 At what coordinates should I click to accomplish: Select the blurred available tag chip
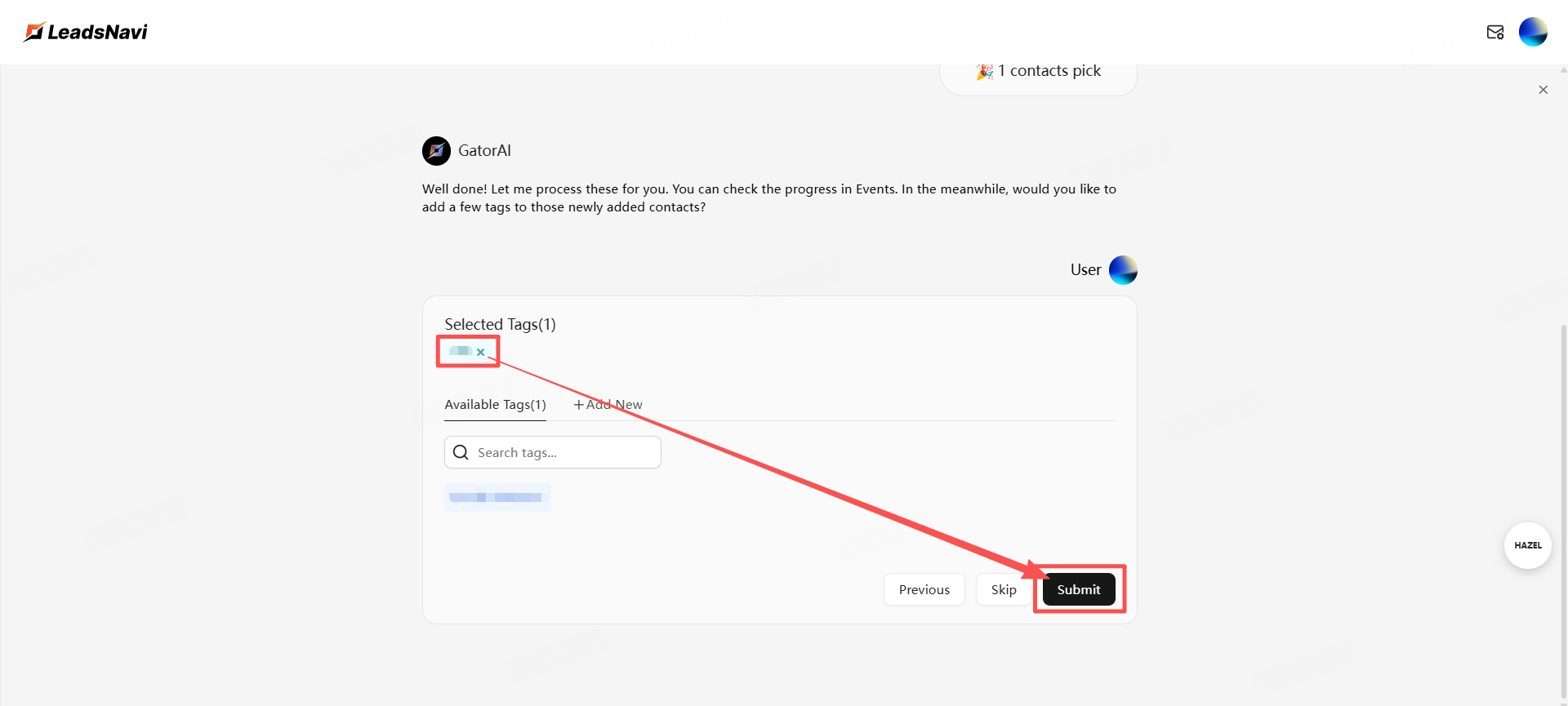497,497
